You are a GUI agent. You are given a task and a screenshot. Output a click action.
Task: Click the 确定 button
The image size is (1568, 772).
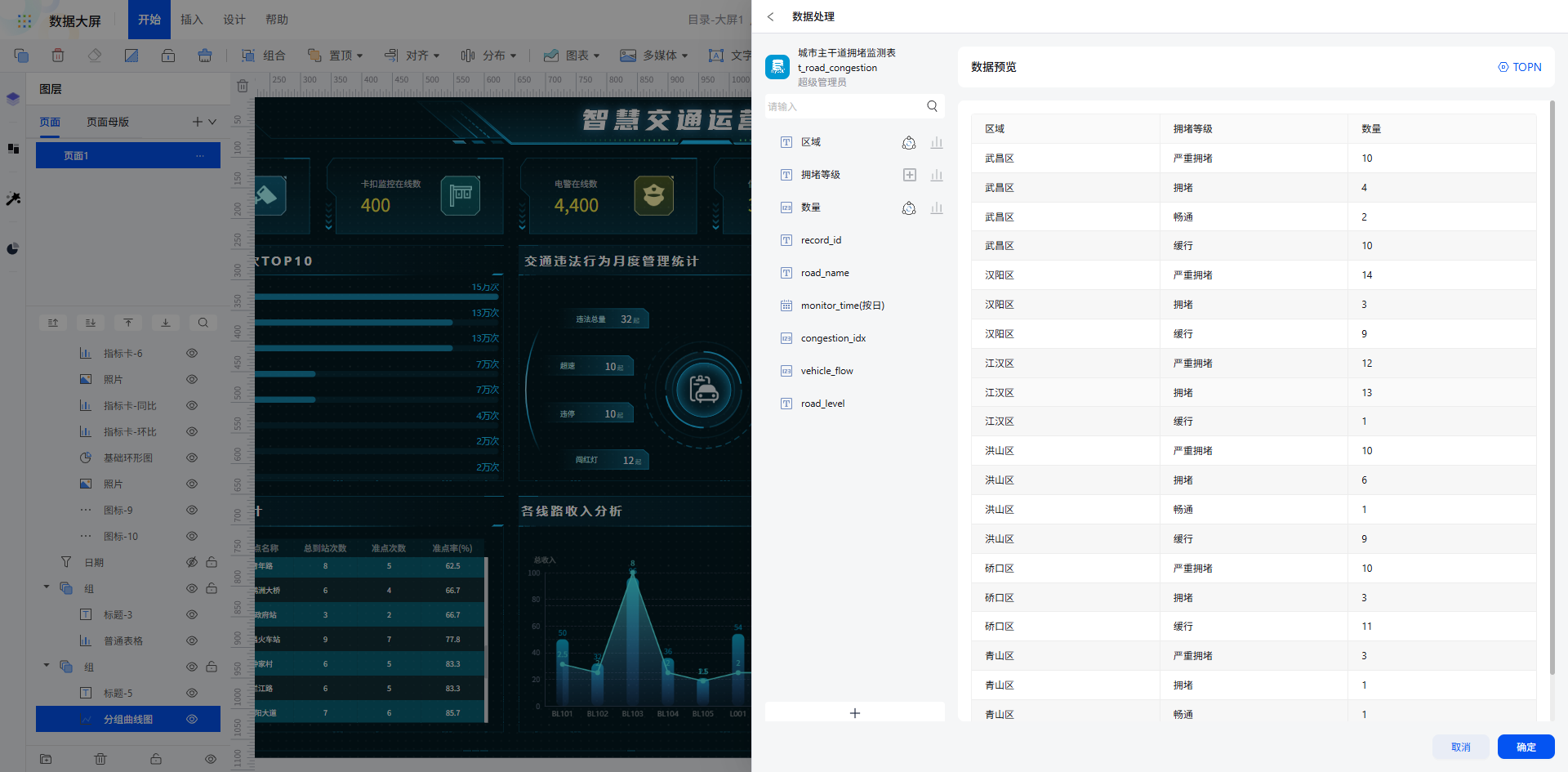(x=1526, y=747)
